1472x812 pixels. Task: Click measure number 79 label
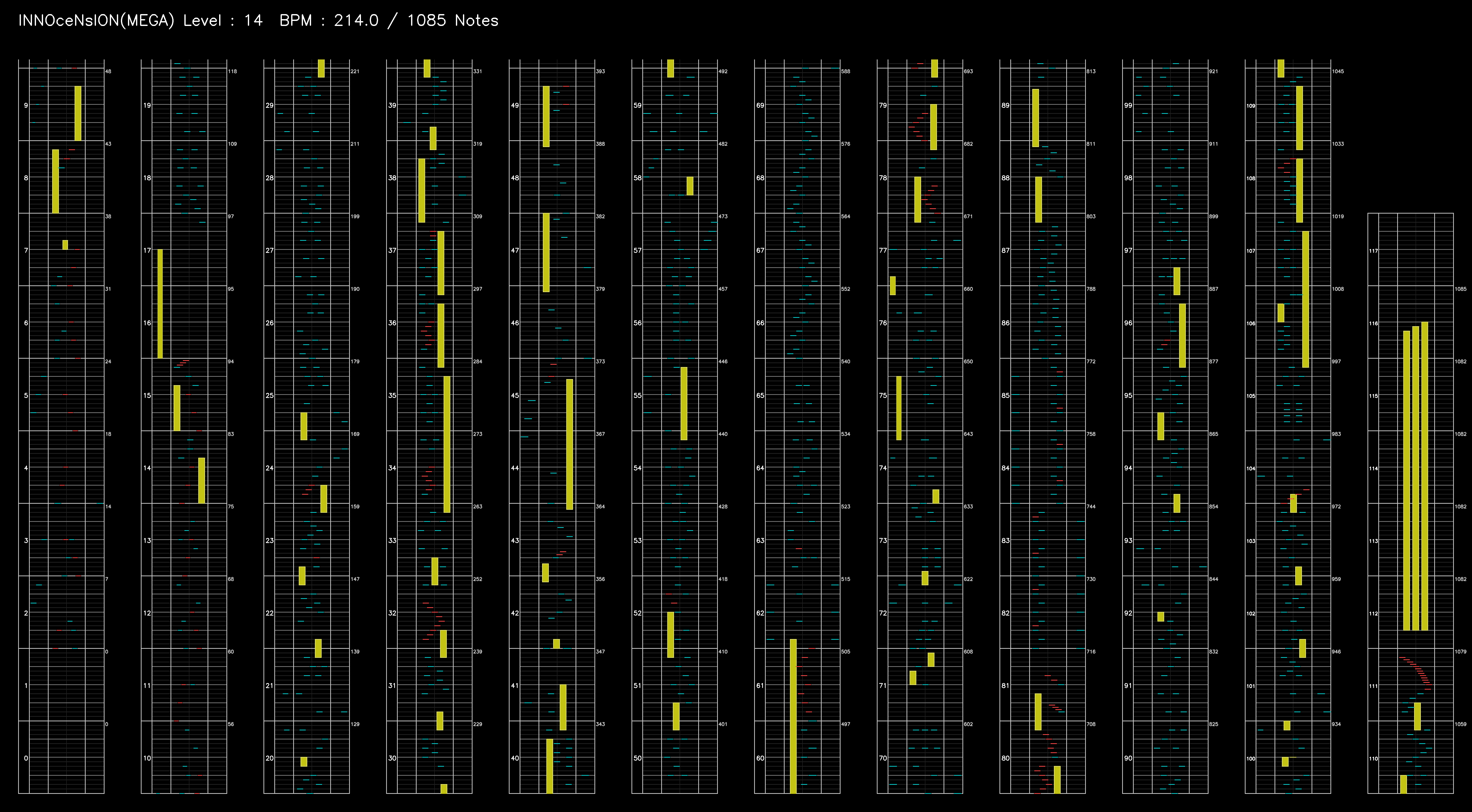pos(883,105)
